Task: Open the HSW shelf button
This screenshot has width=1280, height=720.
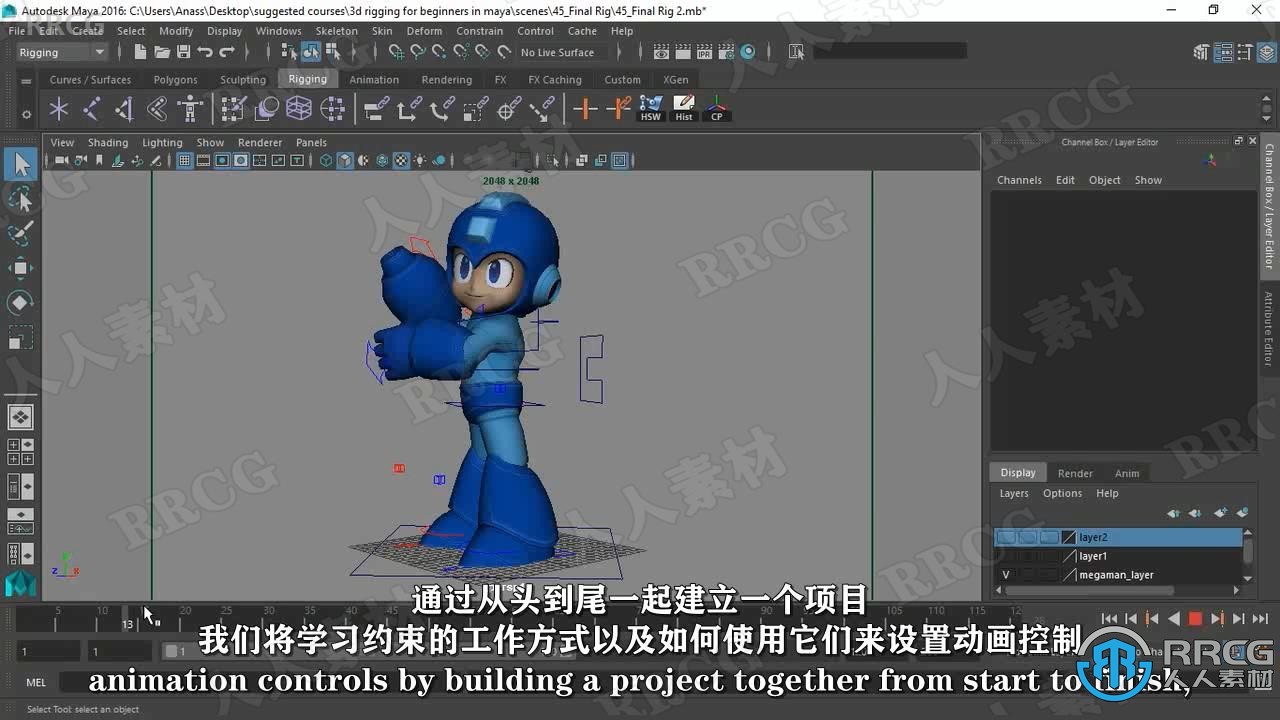Action: [x=651, y=108]
